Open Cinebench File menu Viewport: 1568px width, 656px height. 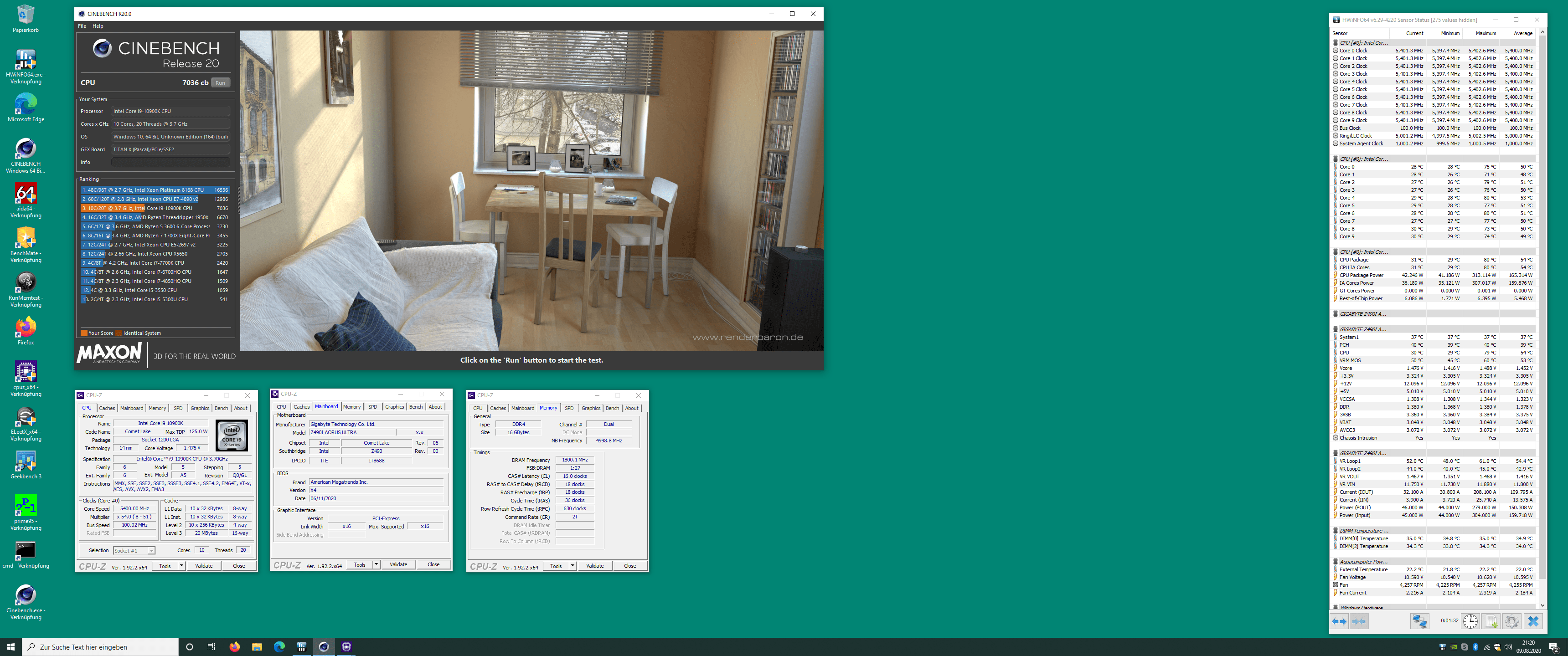(82, 26)
